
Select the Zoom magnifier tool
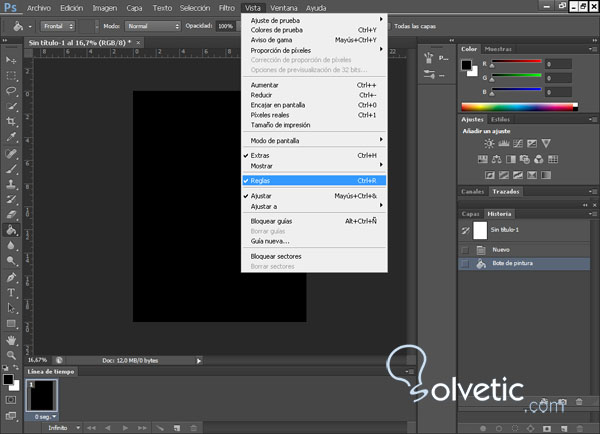[11, 354]
